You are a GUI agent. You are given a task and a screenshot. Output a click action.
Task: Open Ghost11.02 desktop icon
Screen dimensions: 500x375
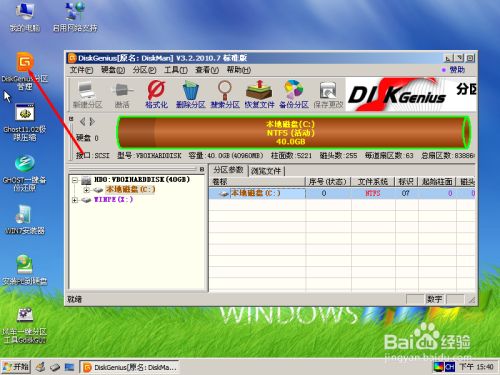point(25,122)
